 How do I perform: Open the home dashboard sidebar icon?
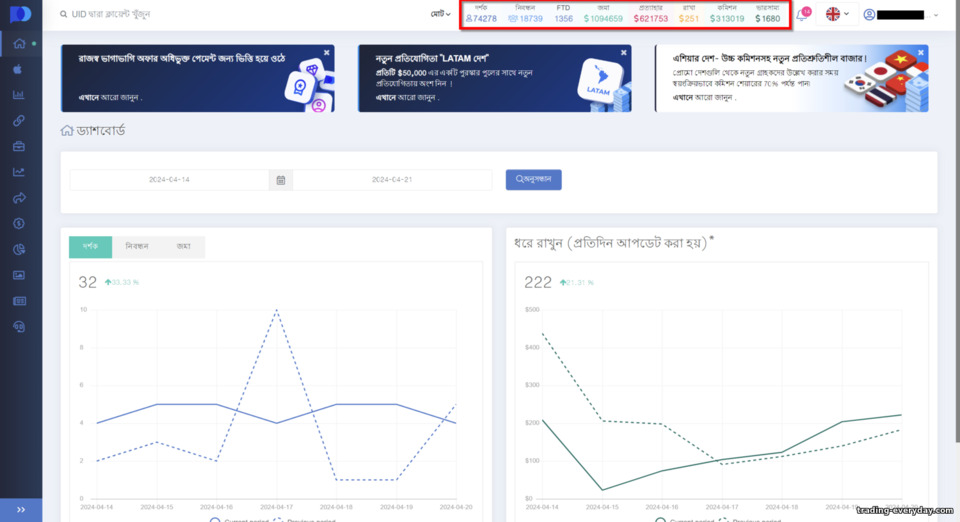coord(19,43)
